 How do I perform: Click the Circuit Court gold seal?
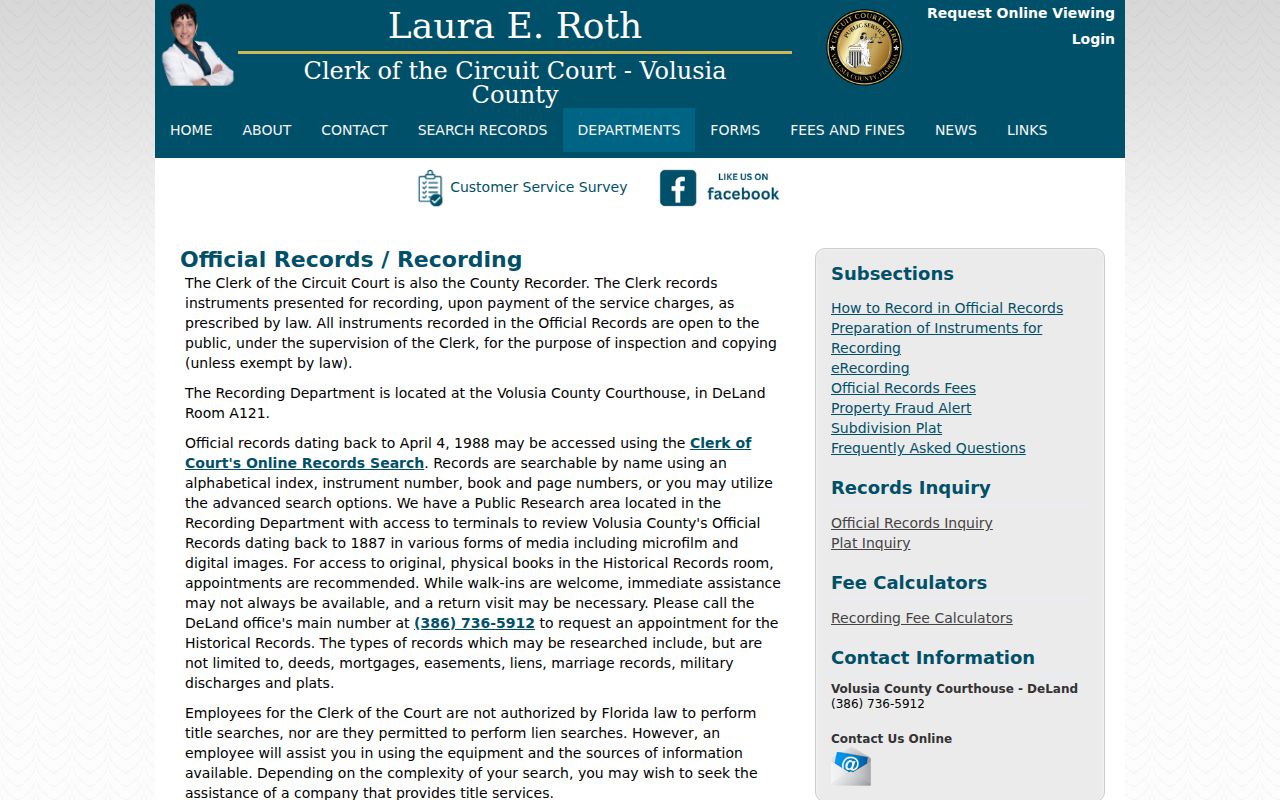point(865,47)
